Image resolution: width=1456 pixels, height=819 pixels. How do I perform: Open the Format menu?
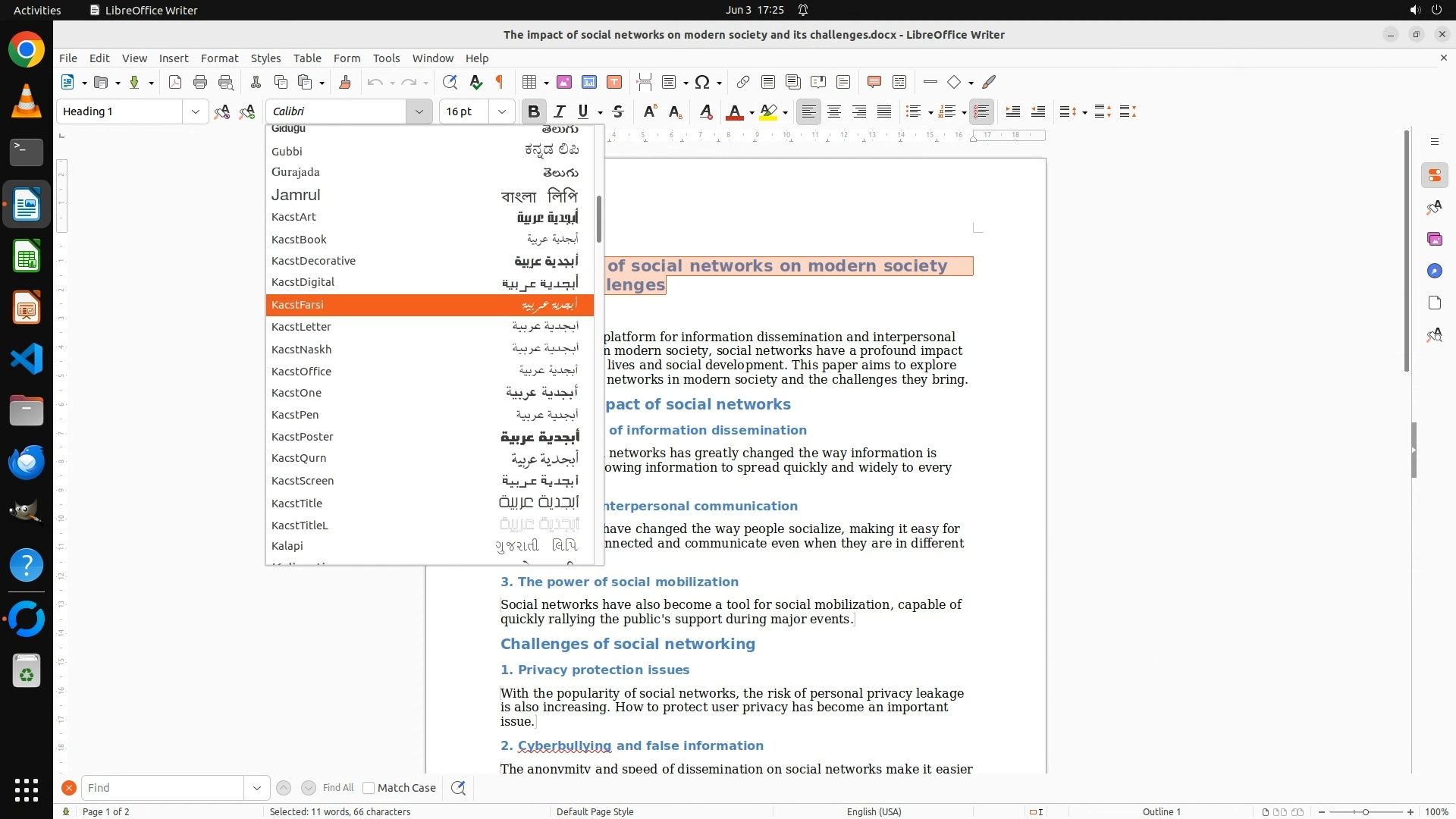[x=219, y=58]
